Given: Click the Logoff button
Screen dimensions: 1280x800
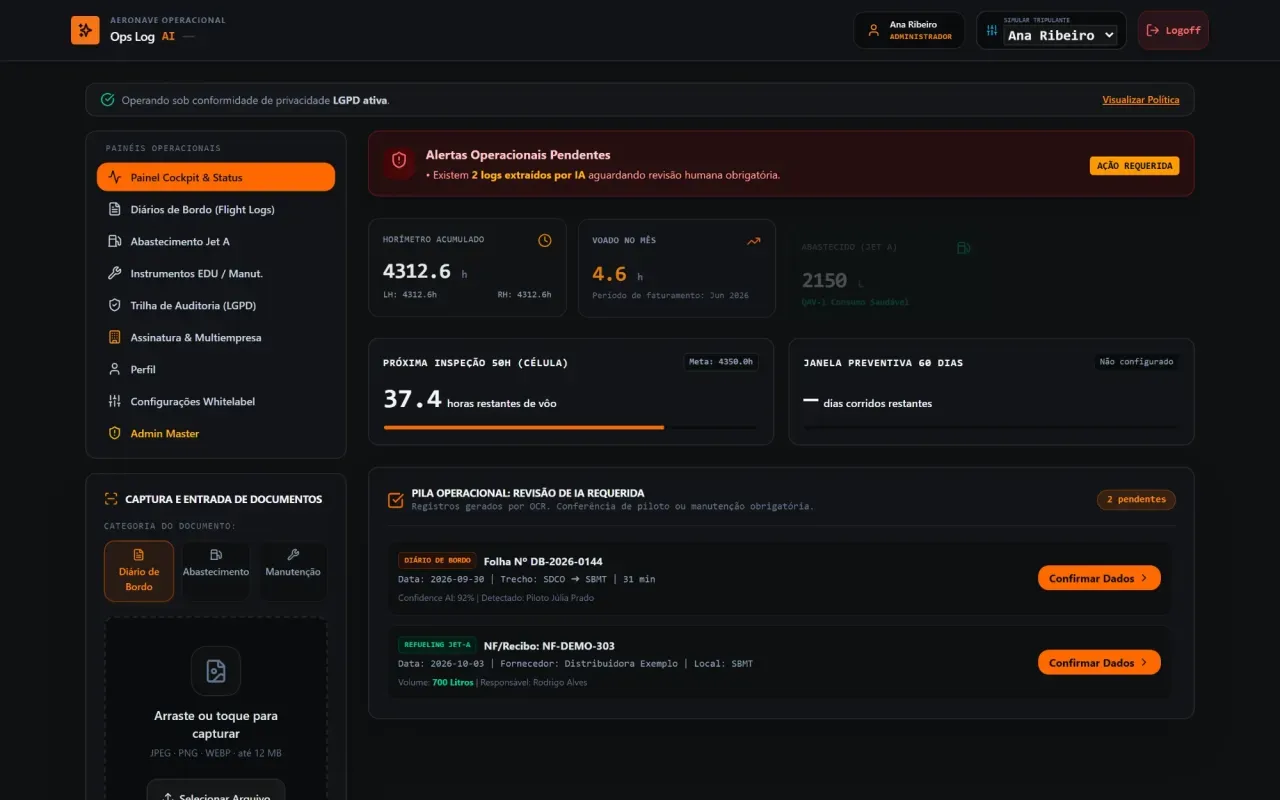Looking at the screenshot, I should point(1173,30).
